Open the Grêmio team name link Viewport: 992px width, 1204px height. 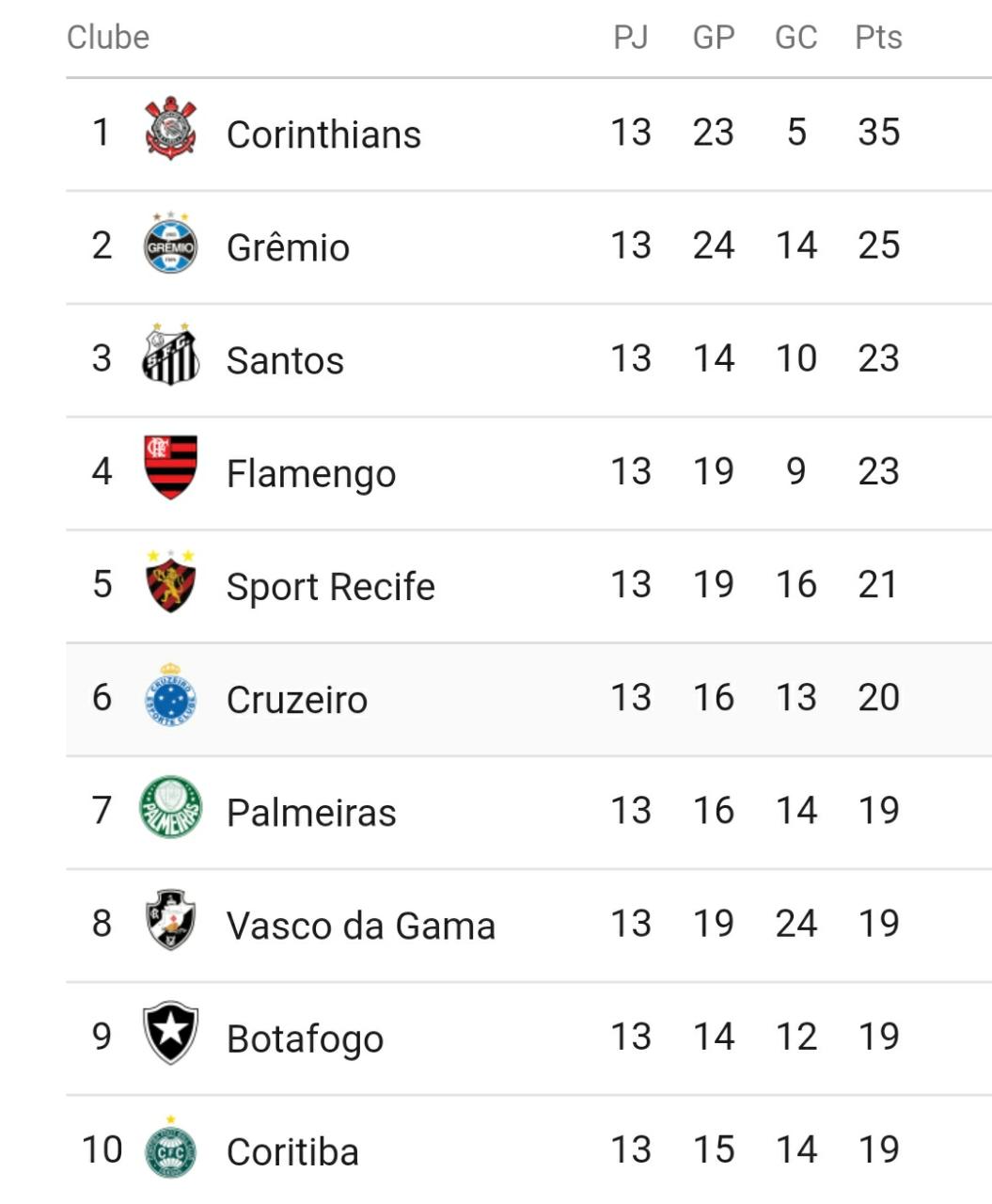289,247
